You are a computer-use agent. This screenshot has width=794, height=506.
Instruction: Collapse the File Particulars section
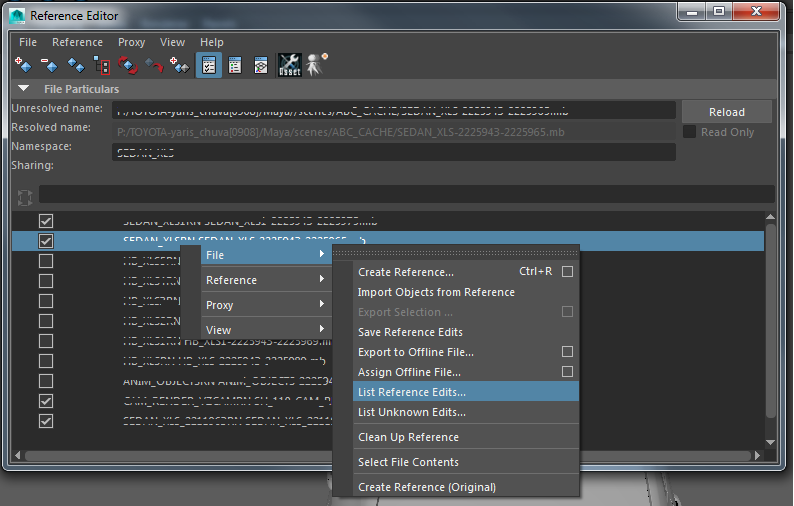coord(22,90)
